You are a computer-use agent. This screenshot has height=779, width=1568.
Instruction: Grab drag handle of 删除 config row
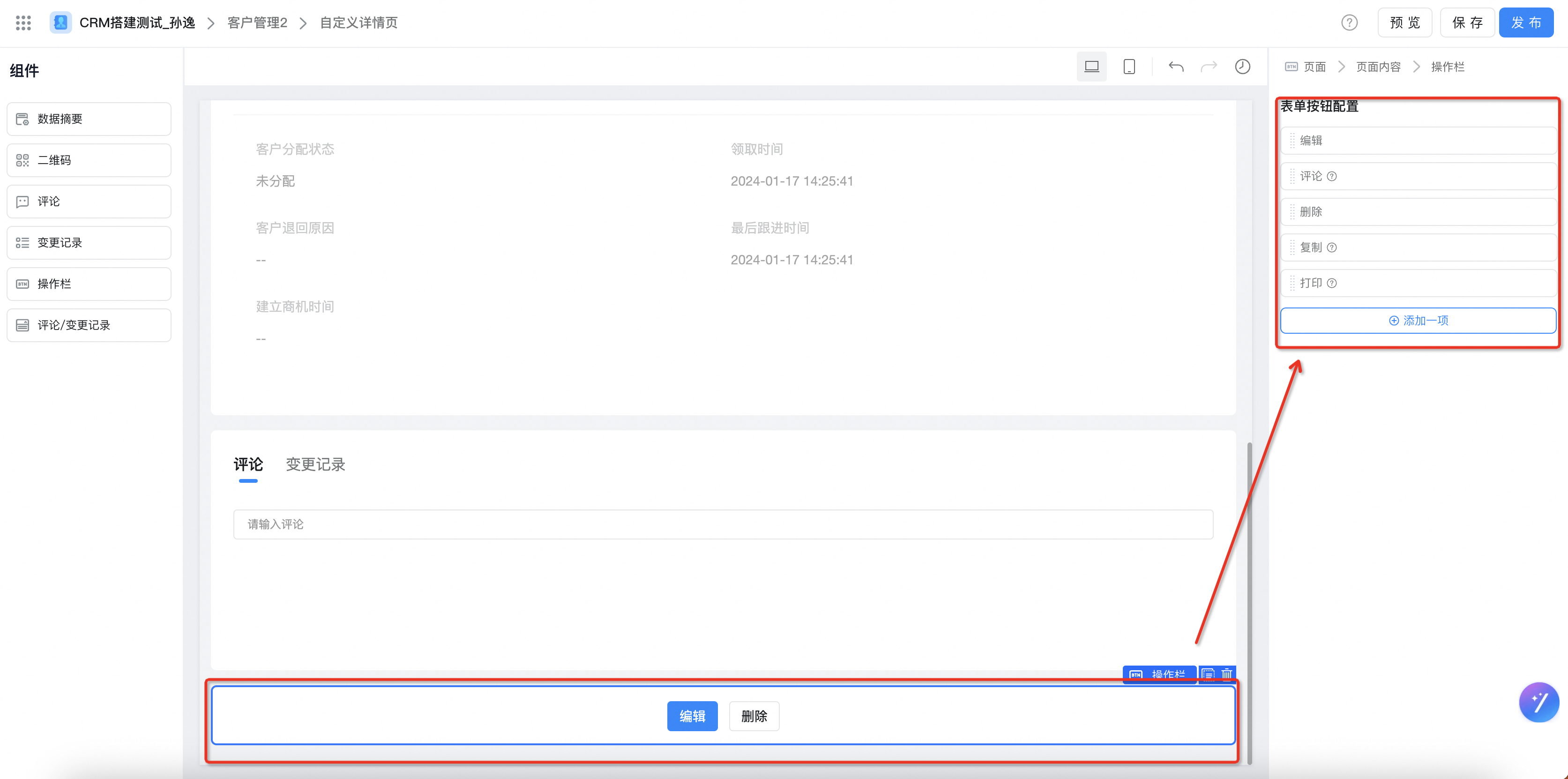[1292, 212]
